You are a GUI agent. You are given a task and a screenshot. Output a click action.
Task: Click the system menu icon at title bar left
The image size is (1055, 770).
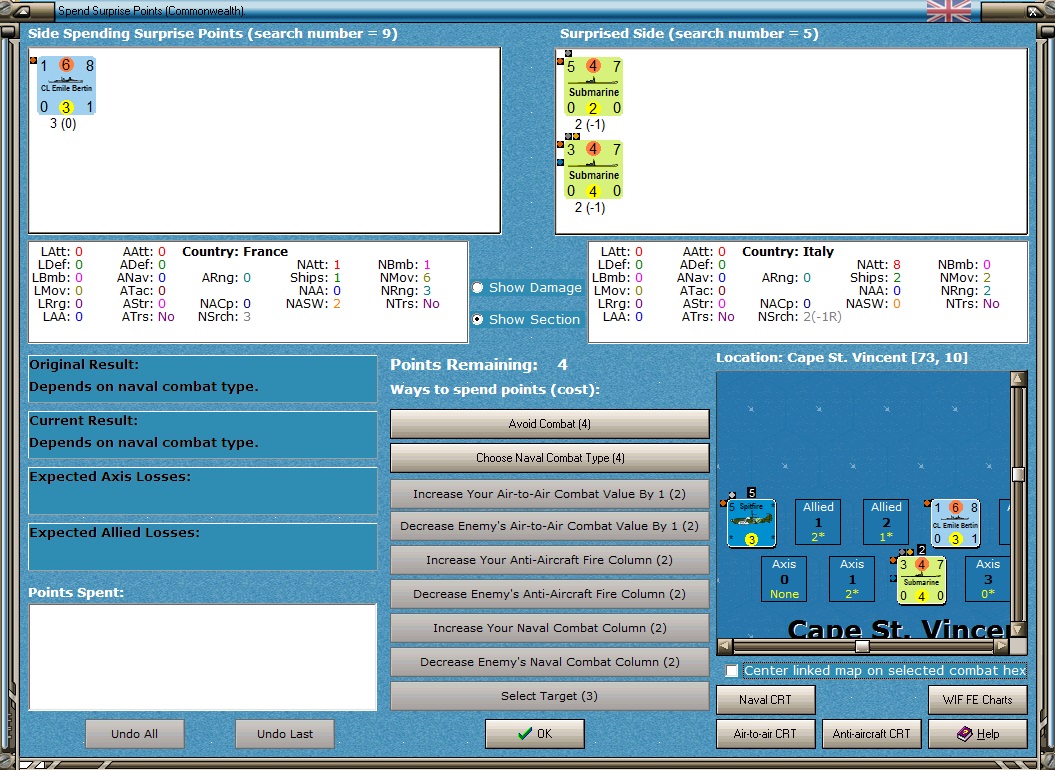click(x=21, y=11)
